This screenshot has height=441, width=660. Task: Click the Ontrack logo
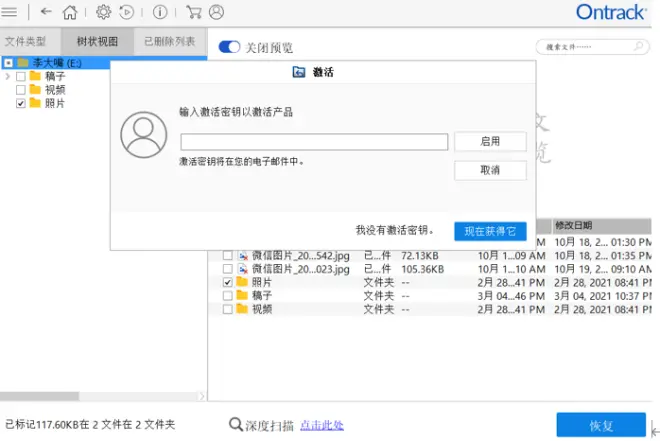[611, 12]
